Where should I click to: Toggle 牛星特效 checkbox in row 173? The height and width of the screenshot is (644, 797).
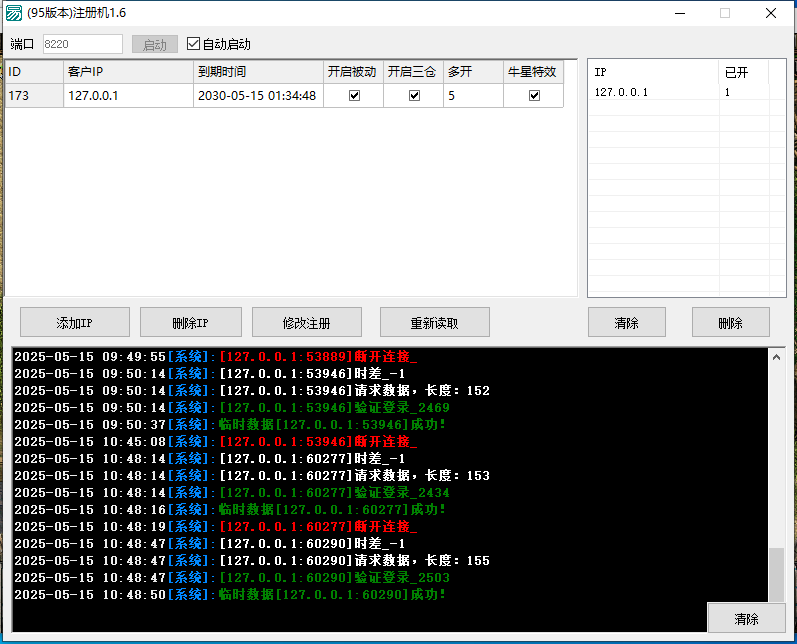[534, 96]
